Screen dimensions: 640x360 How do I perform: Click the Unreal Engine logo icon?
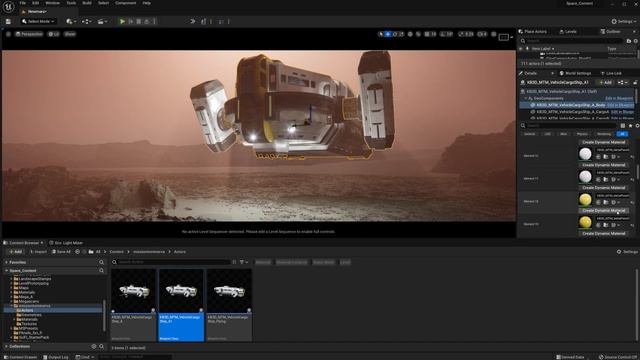(x=8, y=7)
